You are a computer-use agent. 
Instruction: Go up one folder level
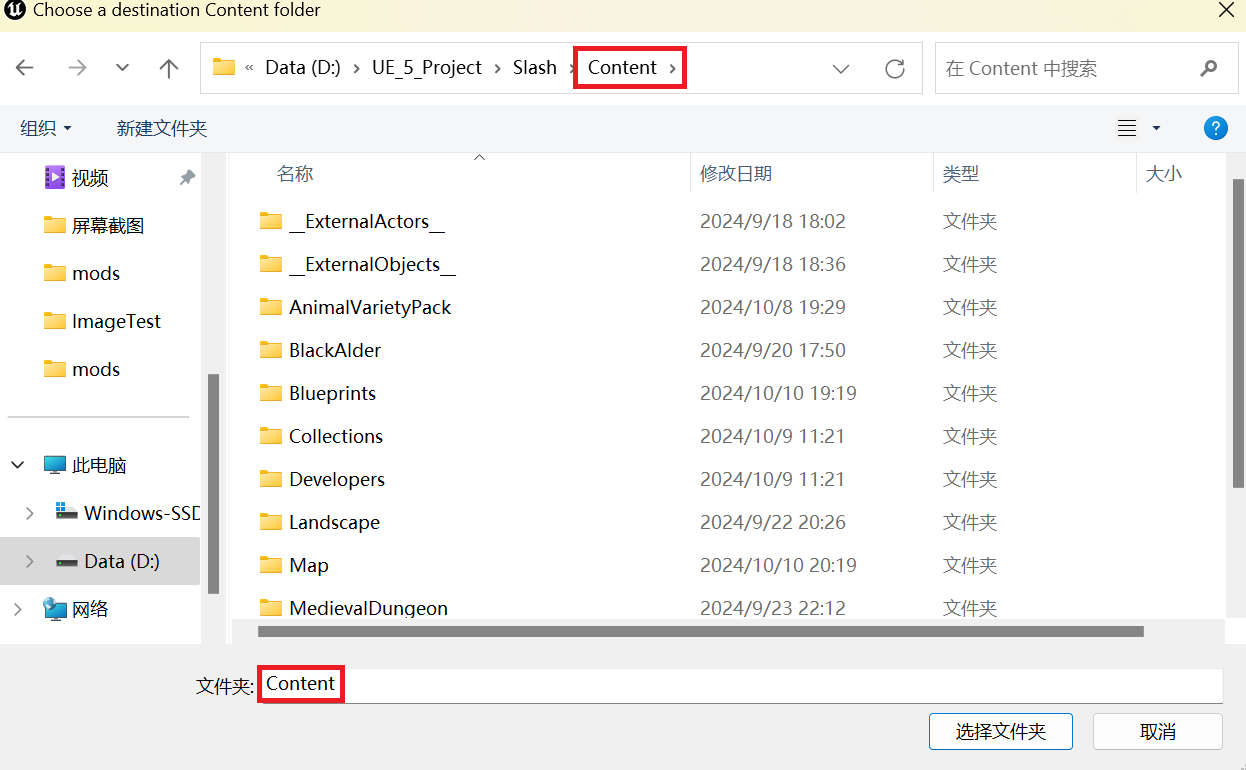(169, 68)
